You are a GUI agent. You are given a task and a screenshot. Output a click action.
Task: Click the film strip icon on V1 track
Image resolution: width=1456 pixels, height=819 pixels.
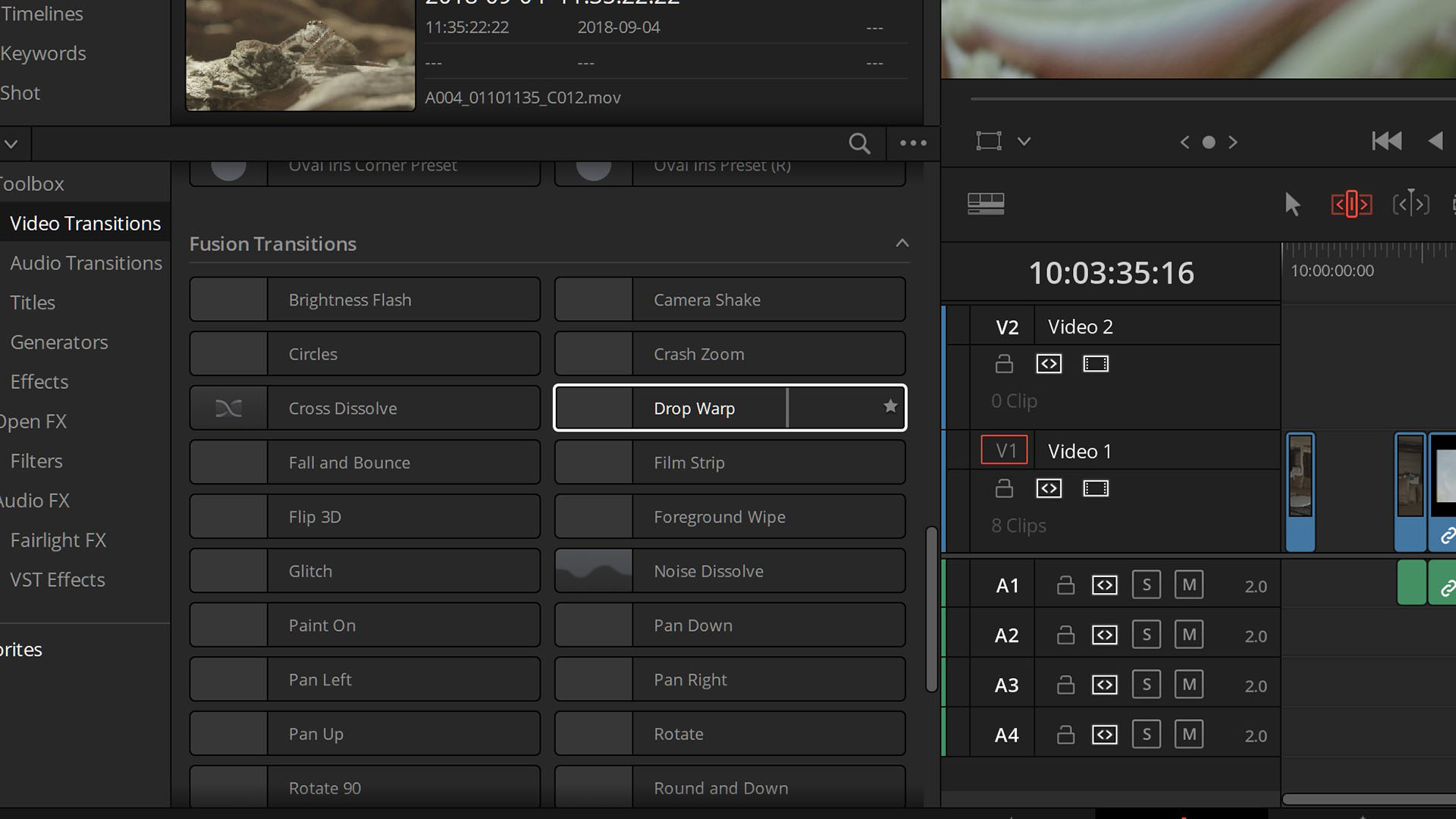pos(1095,487)
